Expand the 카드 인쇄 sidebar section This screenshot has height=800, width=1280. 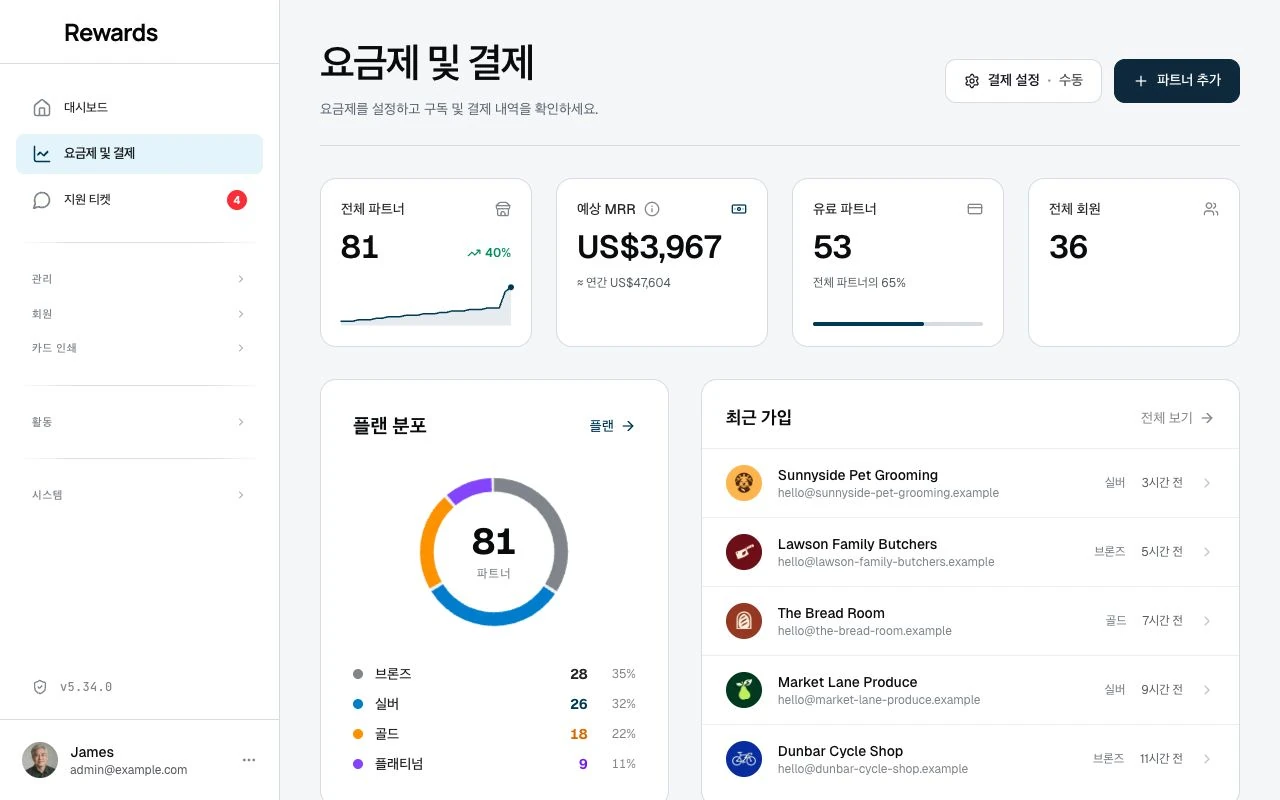point(139,348)
